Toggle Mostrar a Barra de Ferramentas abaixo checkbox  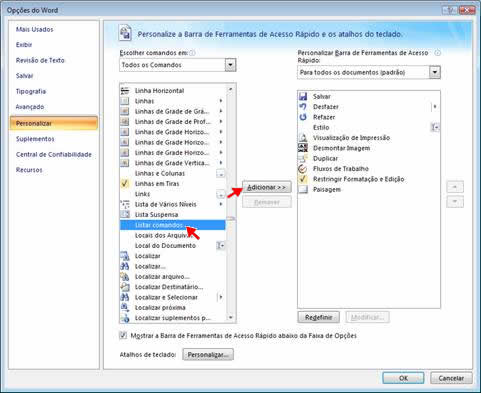(x=123, y=335)
